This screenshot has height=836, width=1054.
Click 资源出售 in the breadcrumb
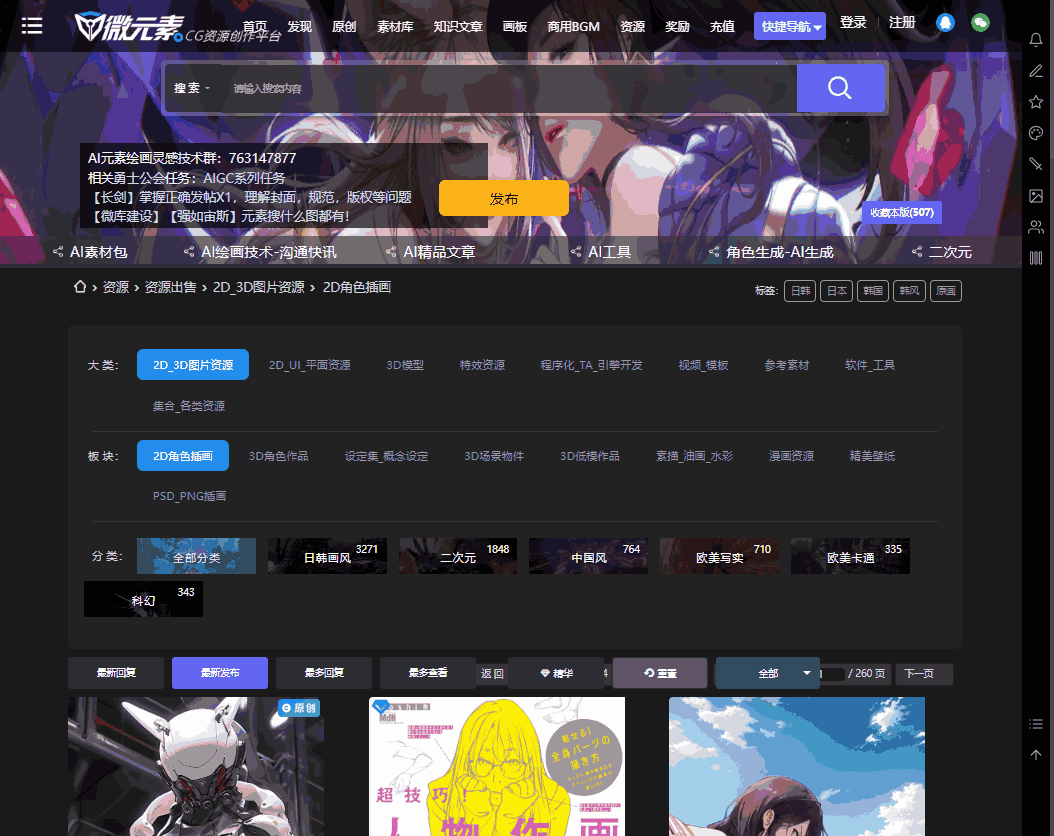point(171,287)
